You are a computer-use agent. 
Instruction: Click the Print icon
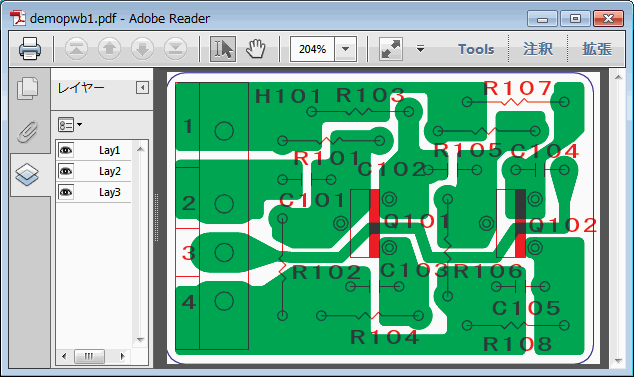30,49
